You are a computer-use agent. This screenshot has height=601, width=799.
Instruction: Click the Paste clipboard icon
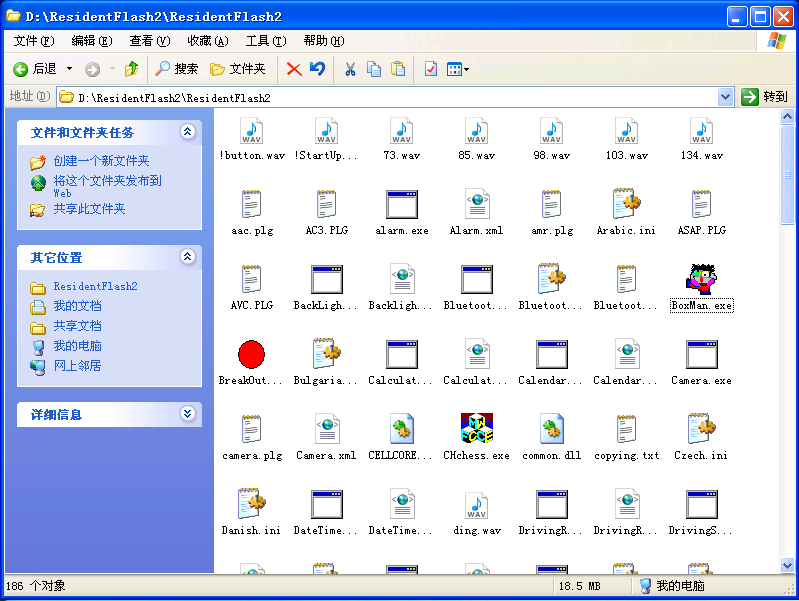(398, 69)
